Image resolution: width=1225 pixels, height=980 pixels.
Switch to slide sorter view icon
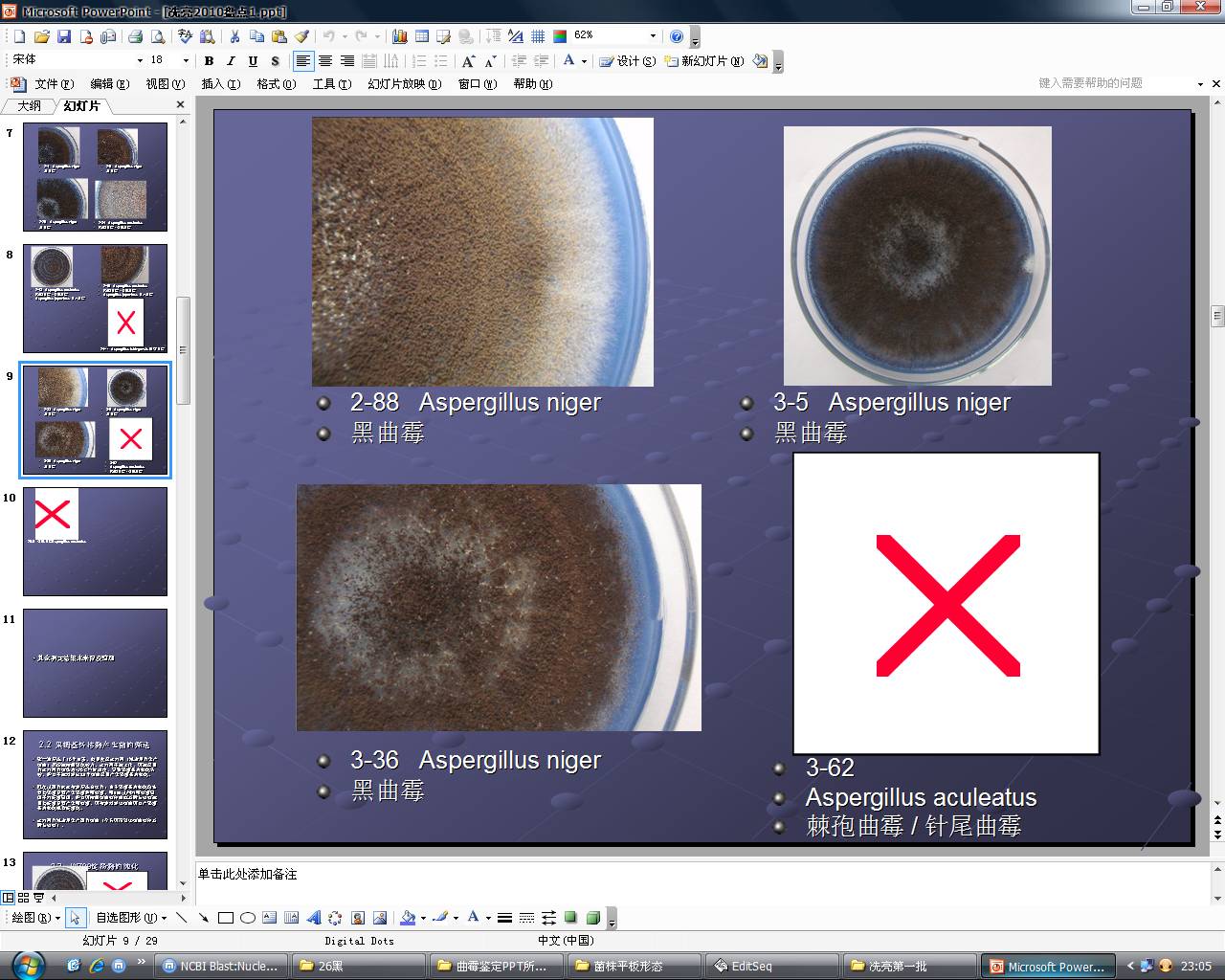(x=23, y=898)
